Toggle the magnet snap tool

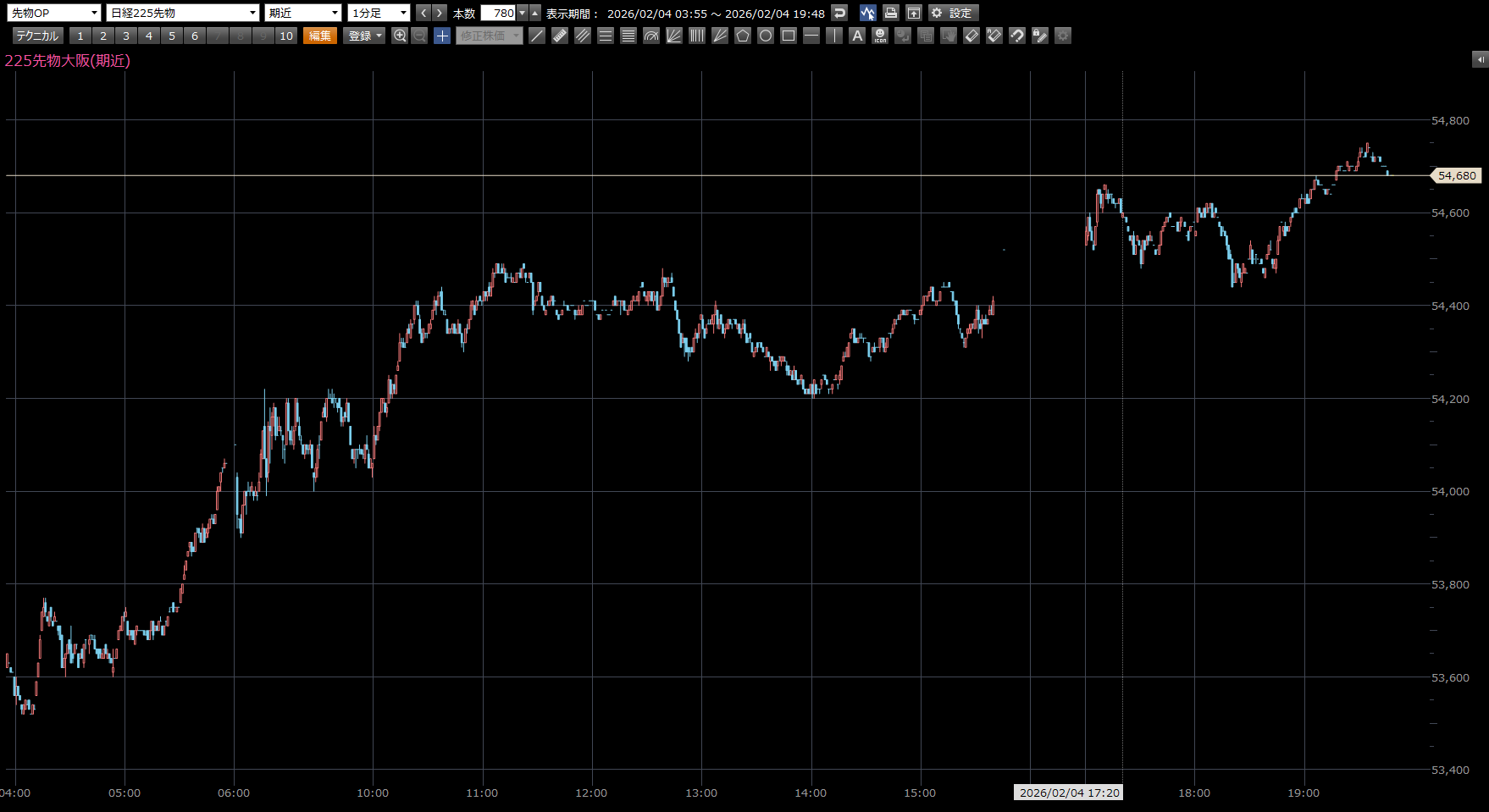1017,36
